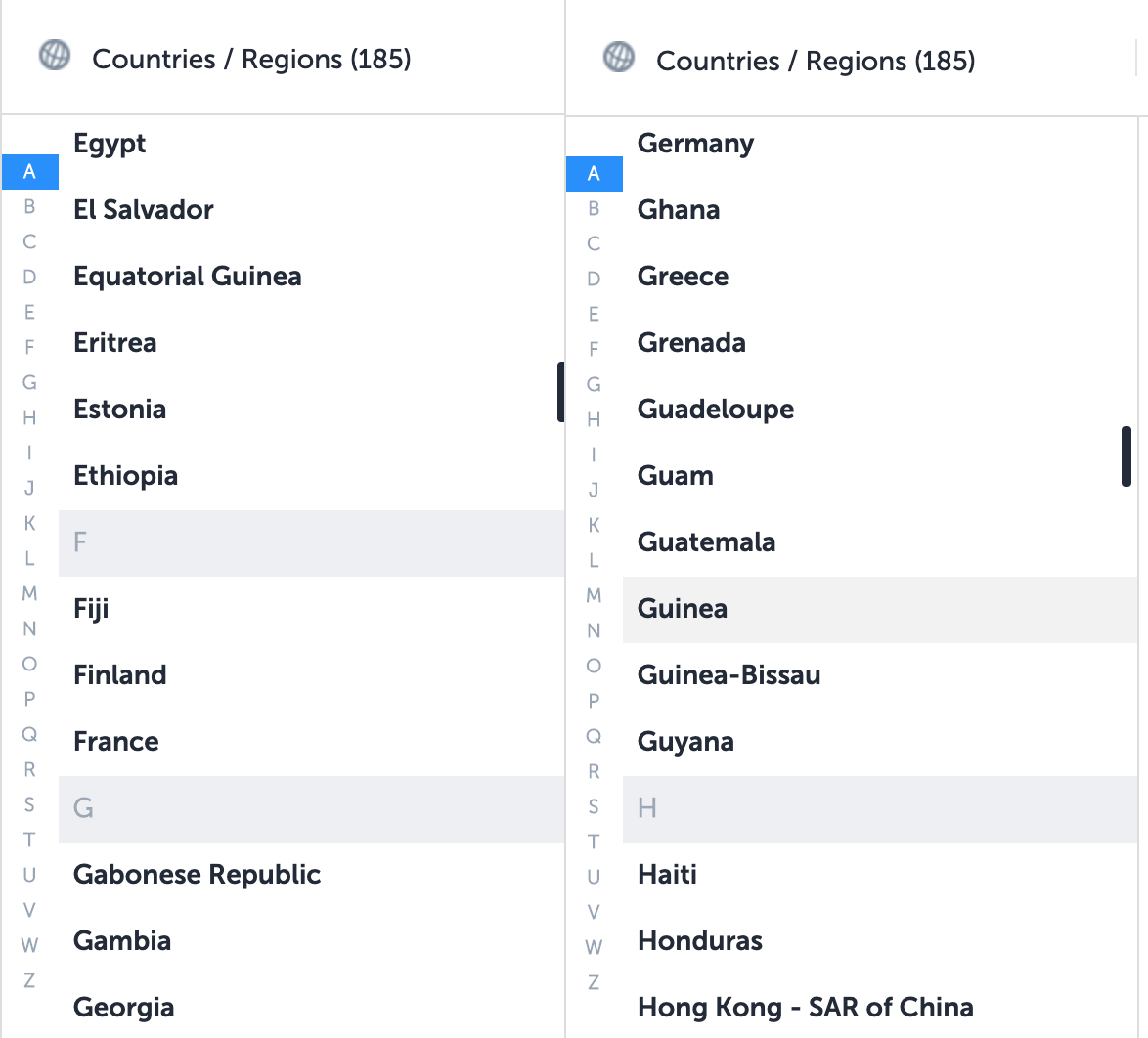Click the globe icon in the left panel header
Screen dimensions: 1148x1038
coord(55,56)
